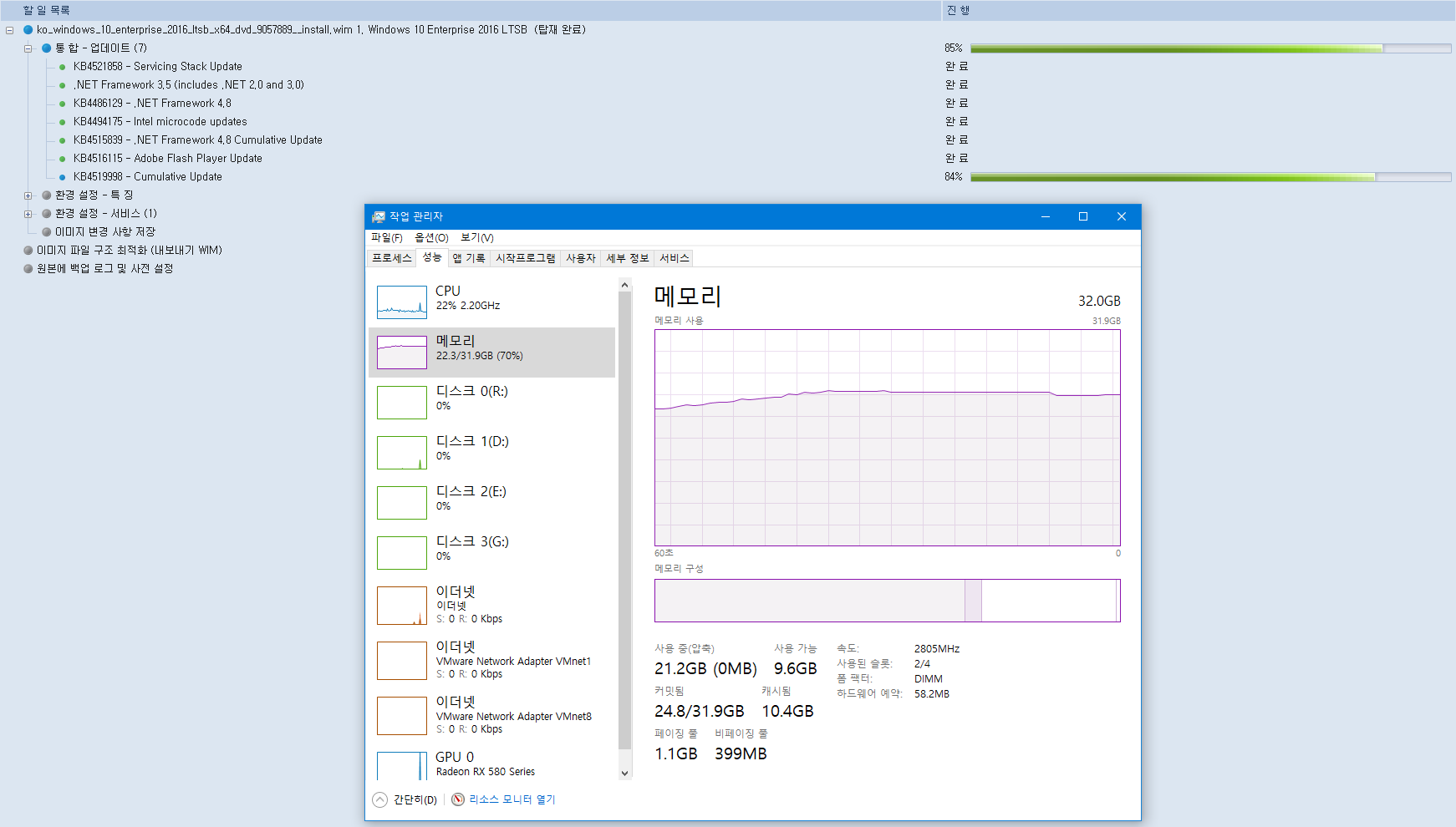Collapse the ko_windows_10_enterprise install.wim root node
Screen dimensions: 1456x827
point(10,30)
